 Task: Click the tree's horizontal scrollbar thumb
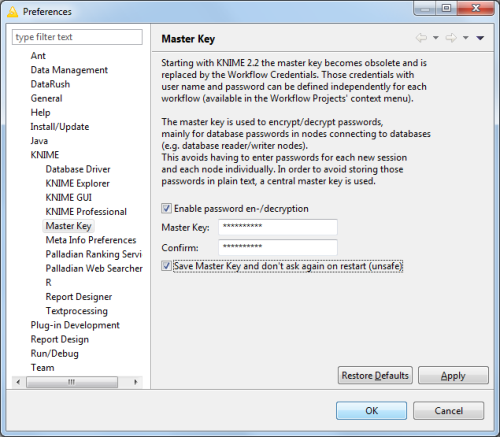pos(72,382)
